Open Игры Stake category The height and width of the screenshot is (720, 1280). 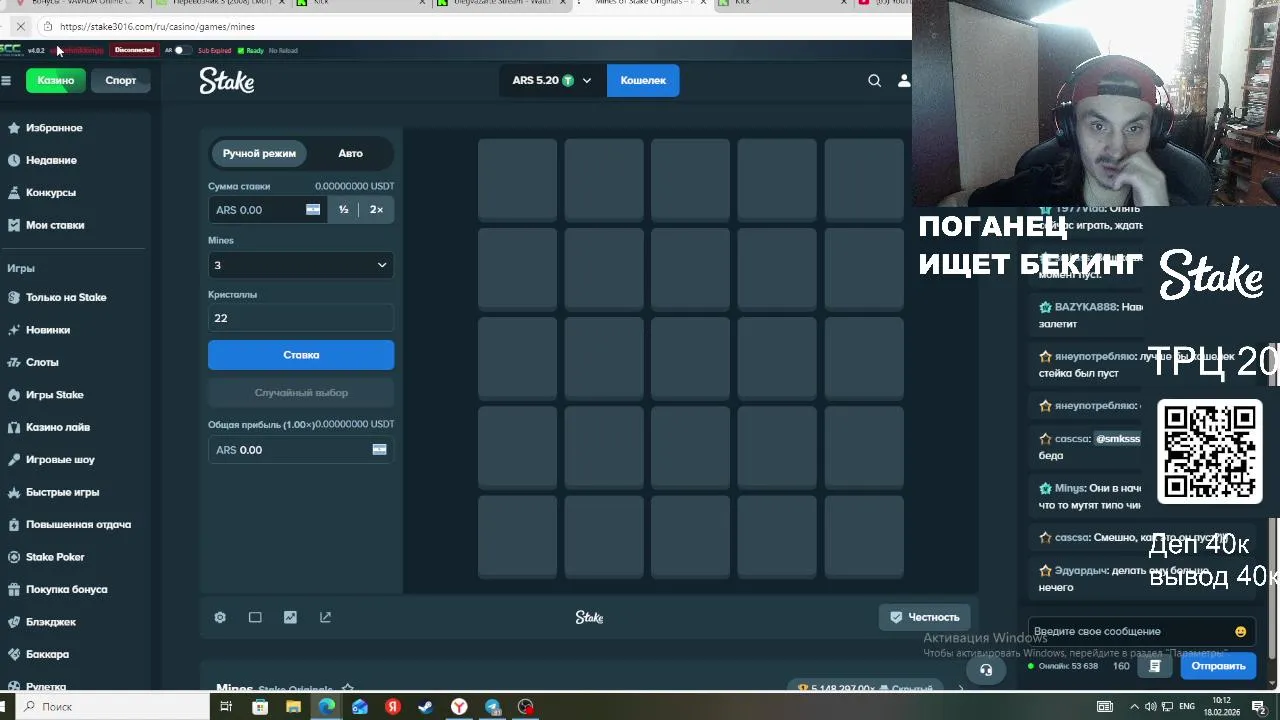tap(55, 395)
